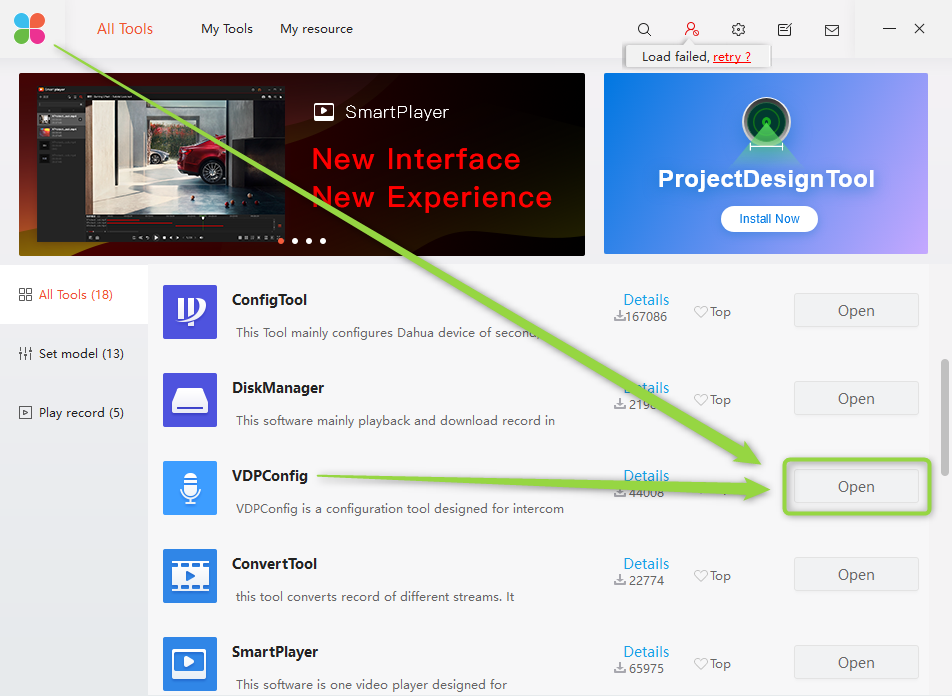Click the SmartPlayer list title text

click(x=275, y=652)
